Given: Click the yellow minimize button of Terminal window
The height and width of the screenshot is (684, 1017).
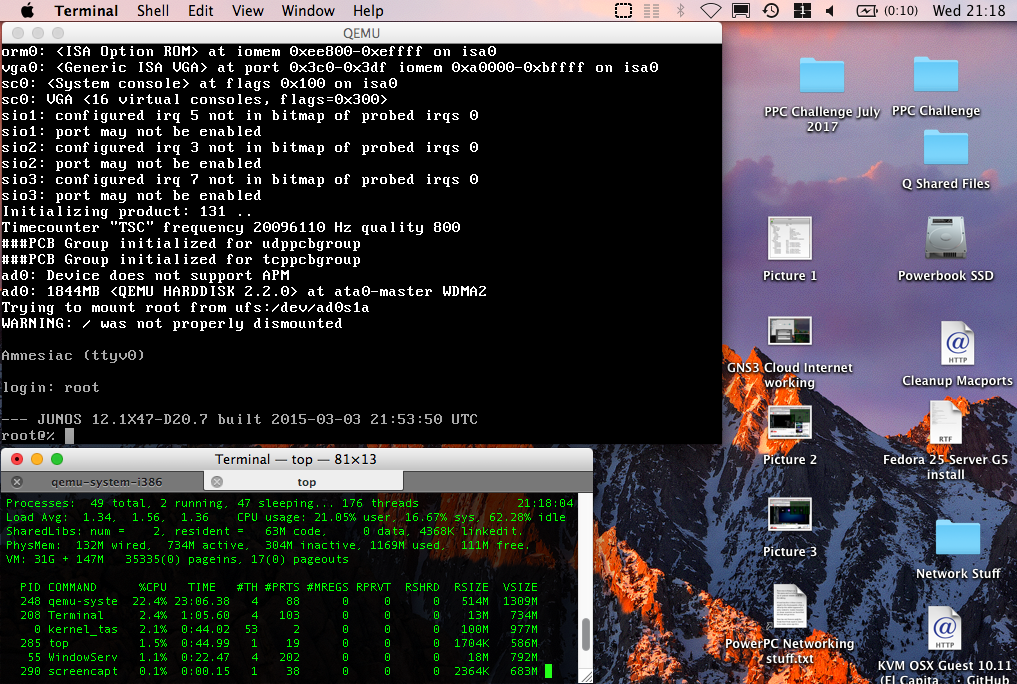Looking at the screenshot, I should click(37, 459).
